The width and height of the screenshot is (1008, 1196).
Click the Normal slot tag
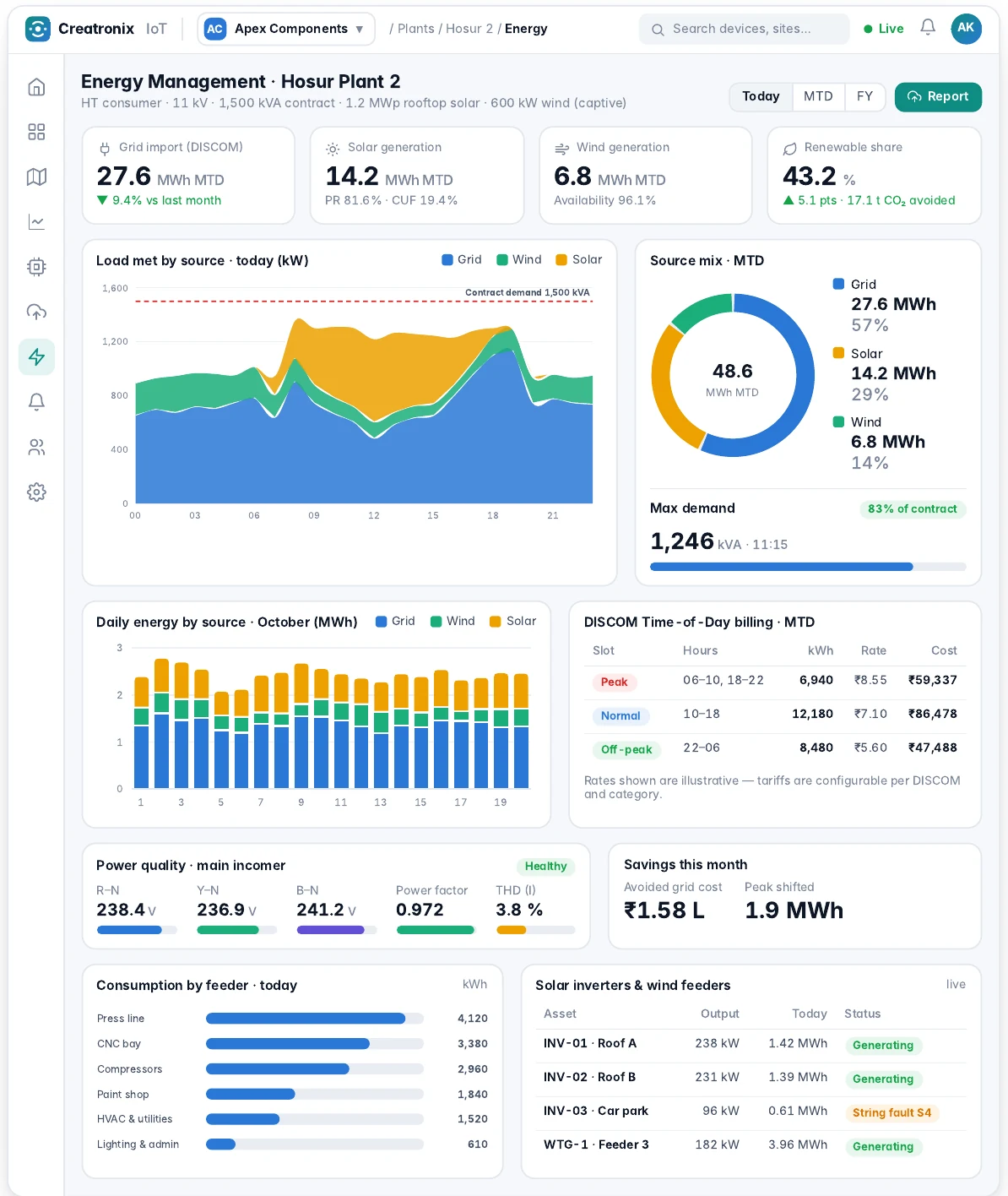click(621, 716)
